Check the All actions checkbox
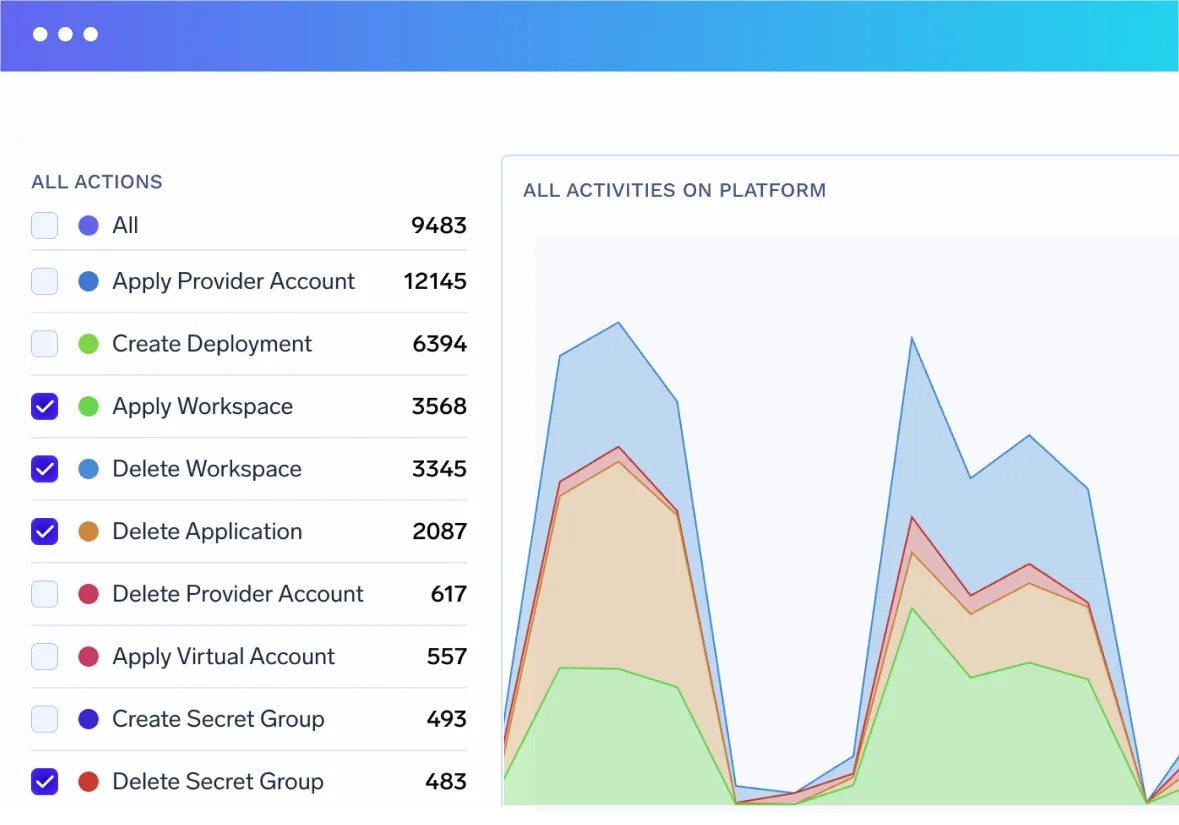This screenshot has height=825, width=1179. (x=45, y=226)
